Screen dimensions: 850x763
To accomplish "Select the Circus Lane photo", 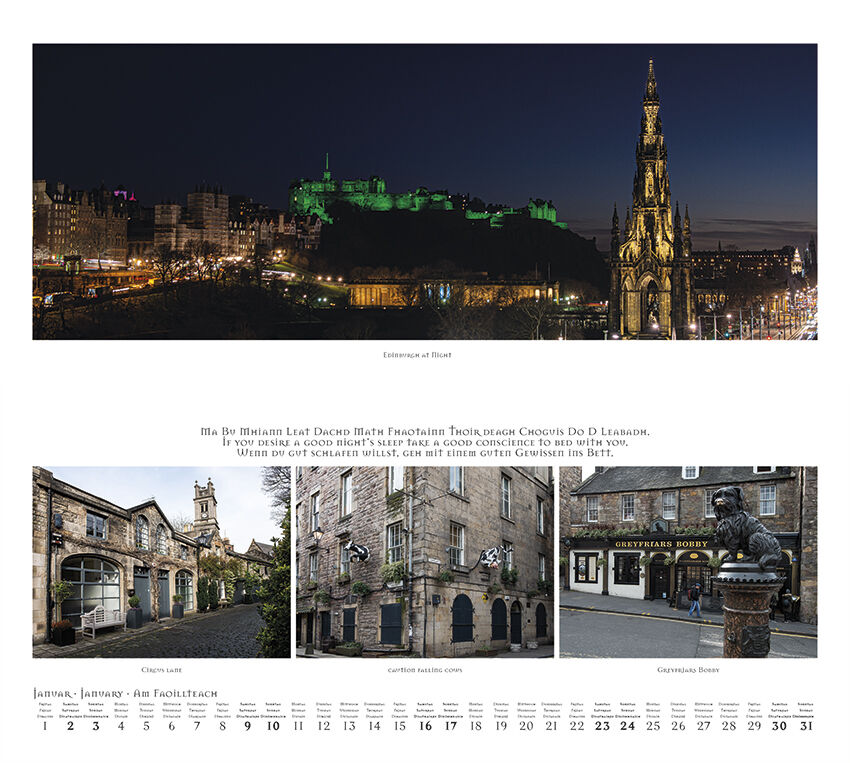I will 162,562.
